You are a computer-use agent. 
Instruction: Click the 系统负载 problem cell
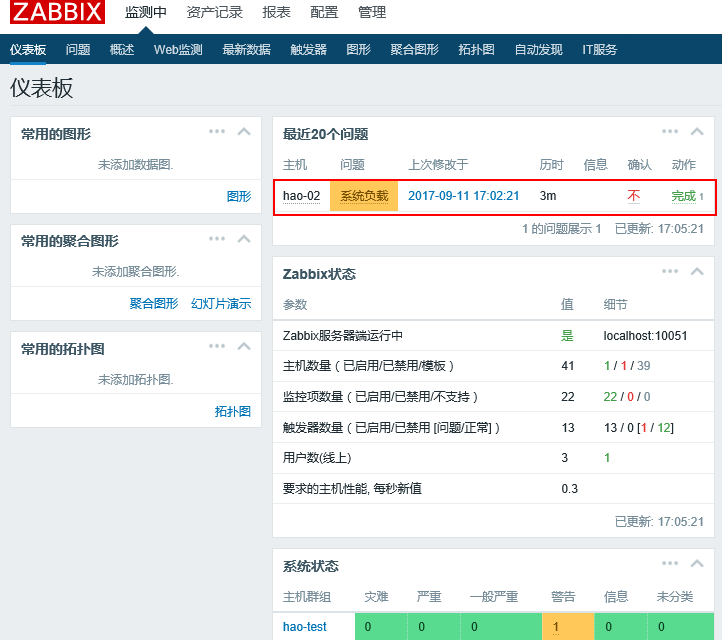click(364, 196)
